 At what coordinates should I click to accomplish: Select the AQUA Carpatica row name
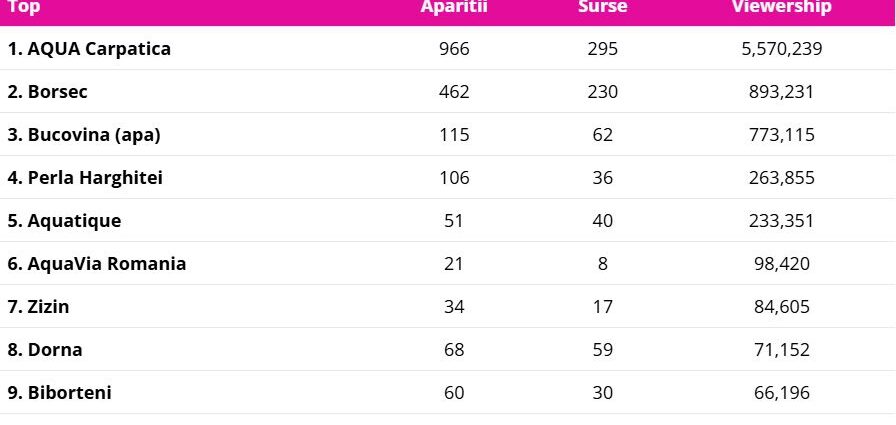[89, 49]
